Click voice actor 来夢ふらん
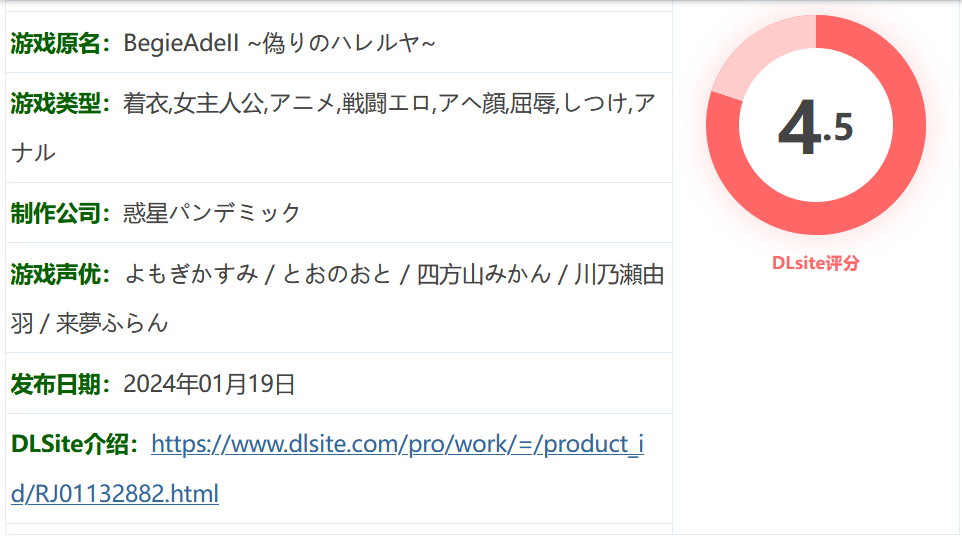Screen dimensions: 962x542 (112, 323)
